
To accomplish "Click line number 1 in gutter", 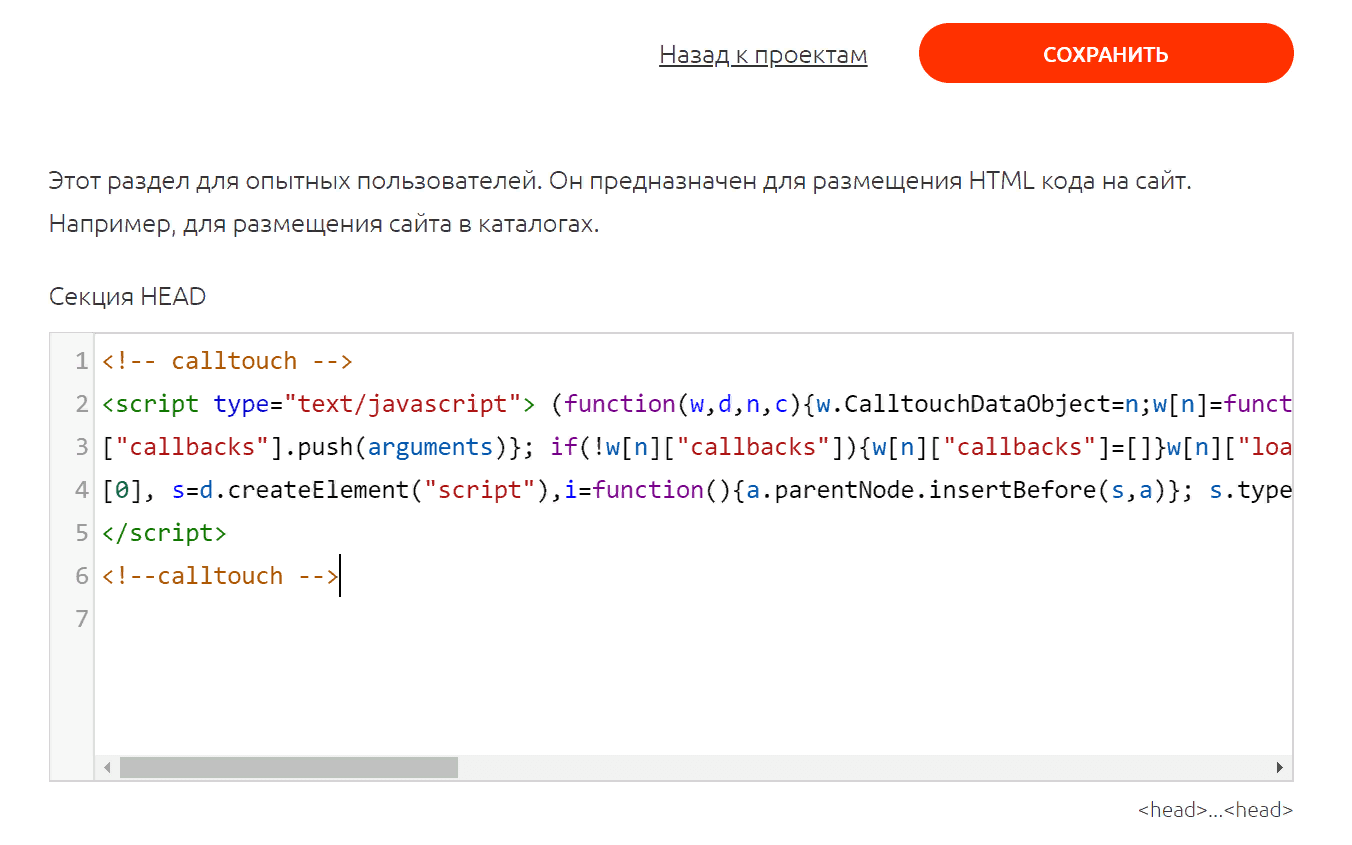I will pos(82,361).
